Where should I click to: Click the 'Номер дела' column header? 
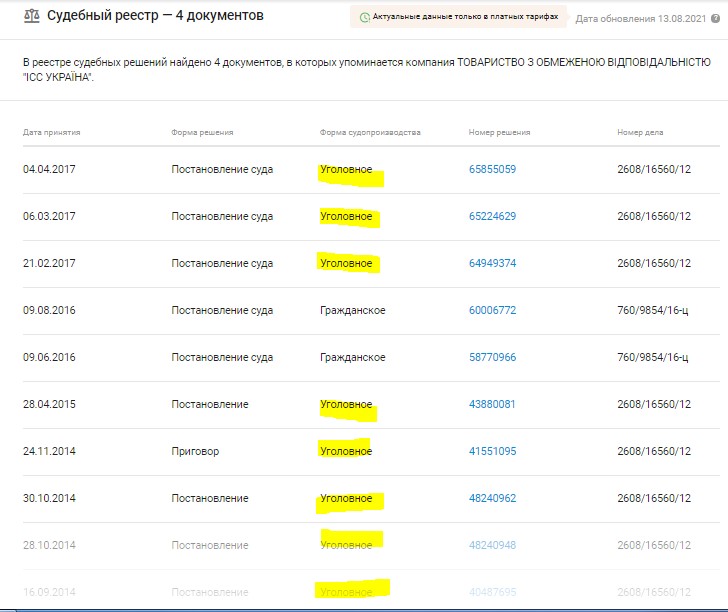tap(640, 132)
